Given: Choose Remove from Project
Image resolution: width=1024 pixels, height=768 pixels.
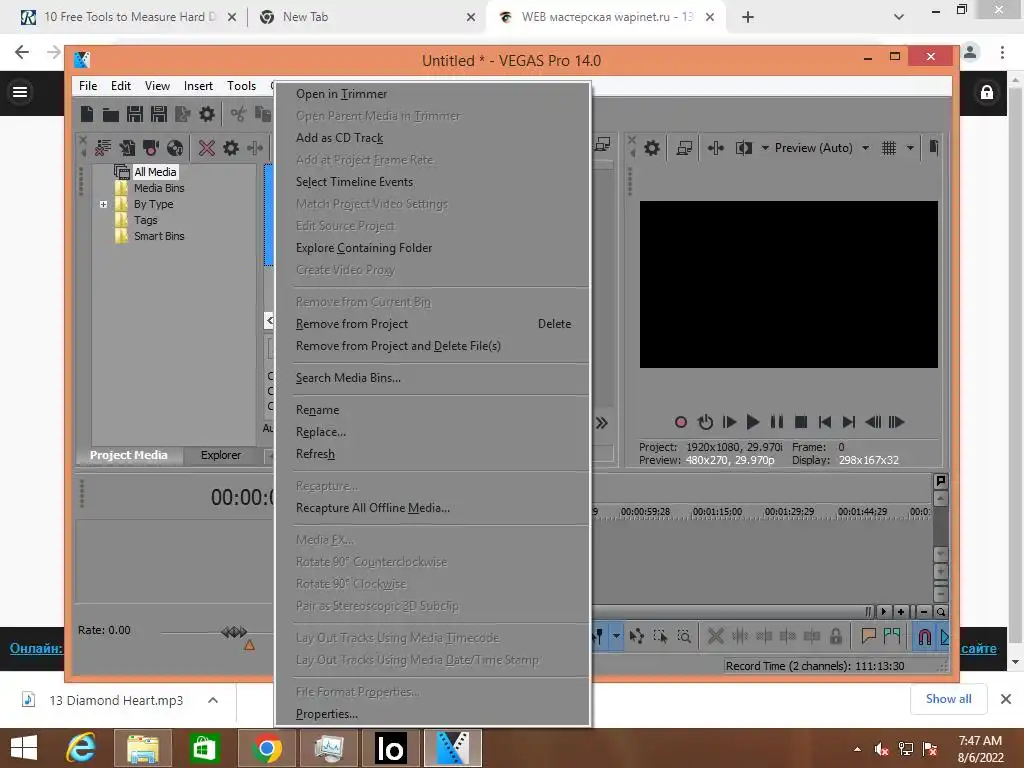Looking at the screenshot, I should click(x=432, y=324).
